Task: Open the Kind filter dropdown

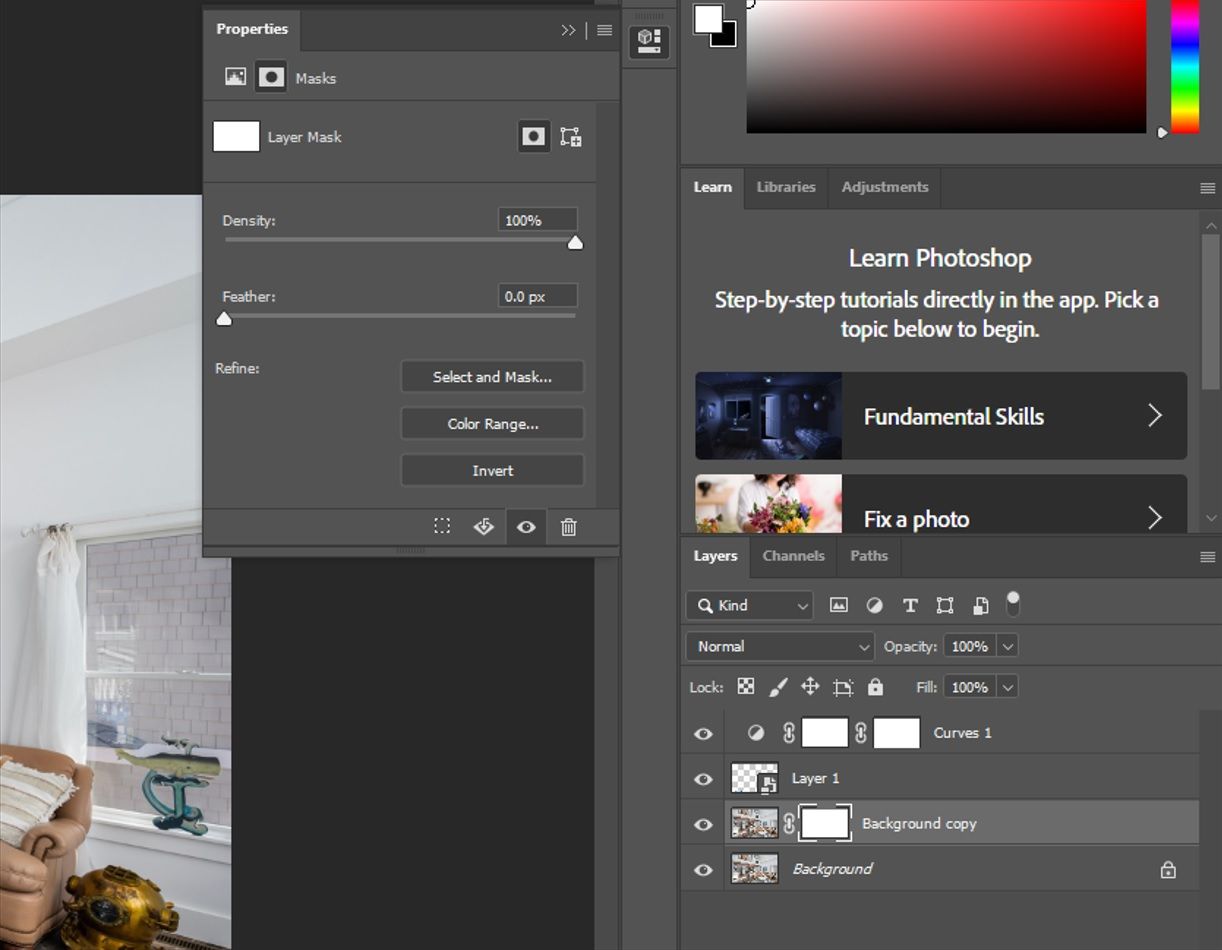Action: pyautogui.click(x=749, y=605)
